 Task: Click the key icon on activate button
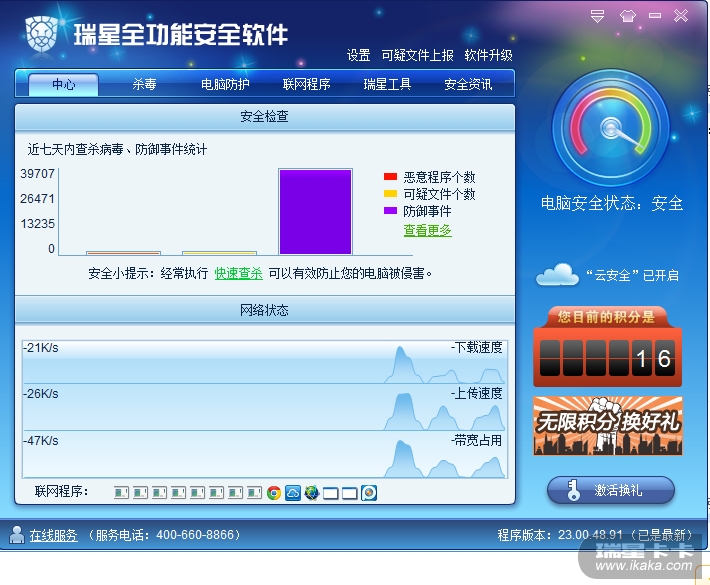[573, 490]
